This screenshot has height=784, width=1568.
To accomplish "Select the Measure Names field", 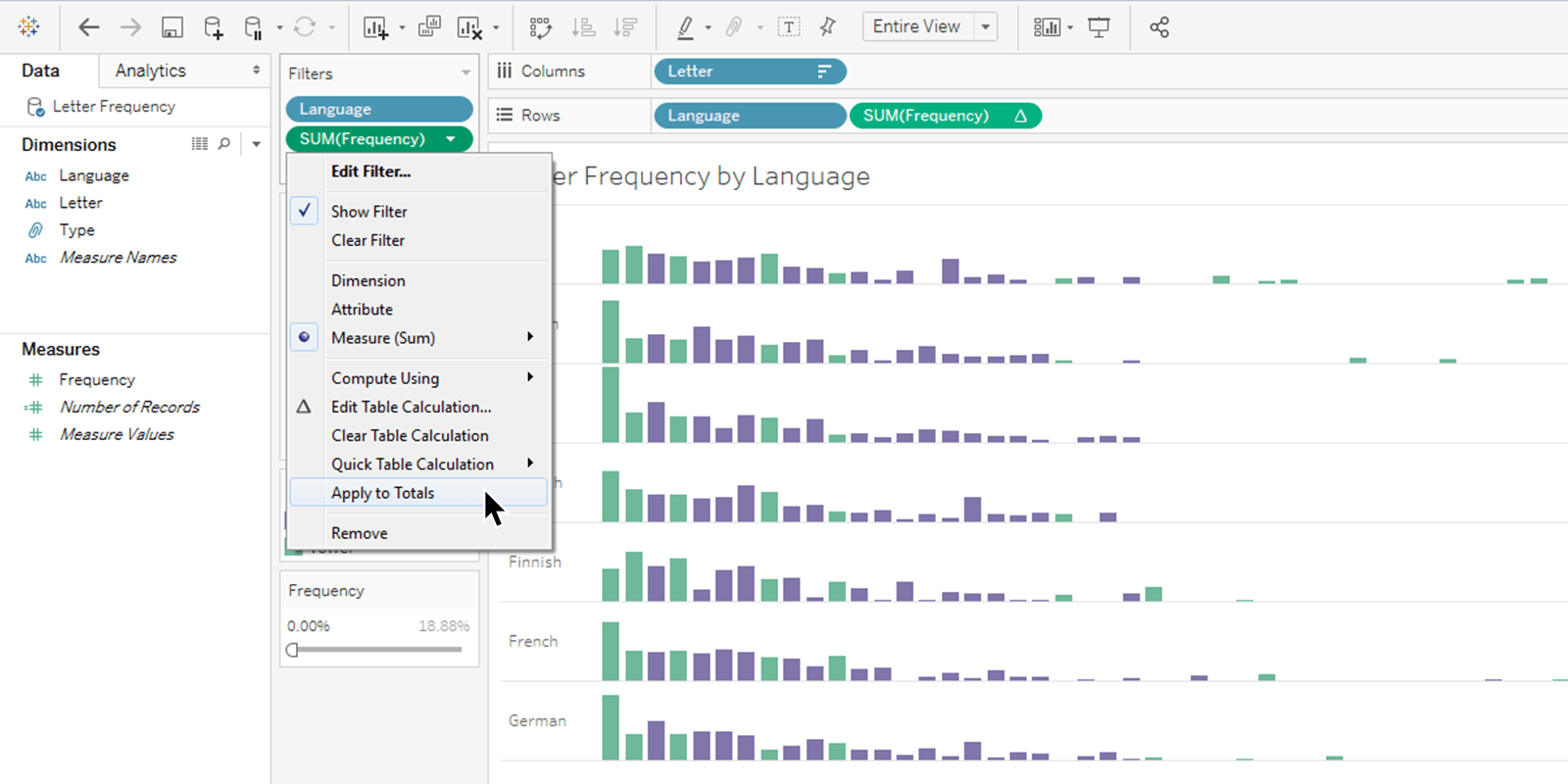I will 118,258.
